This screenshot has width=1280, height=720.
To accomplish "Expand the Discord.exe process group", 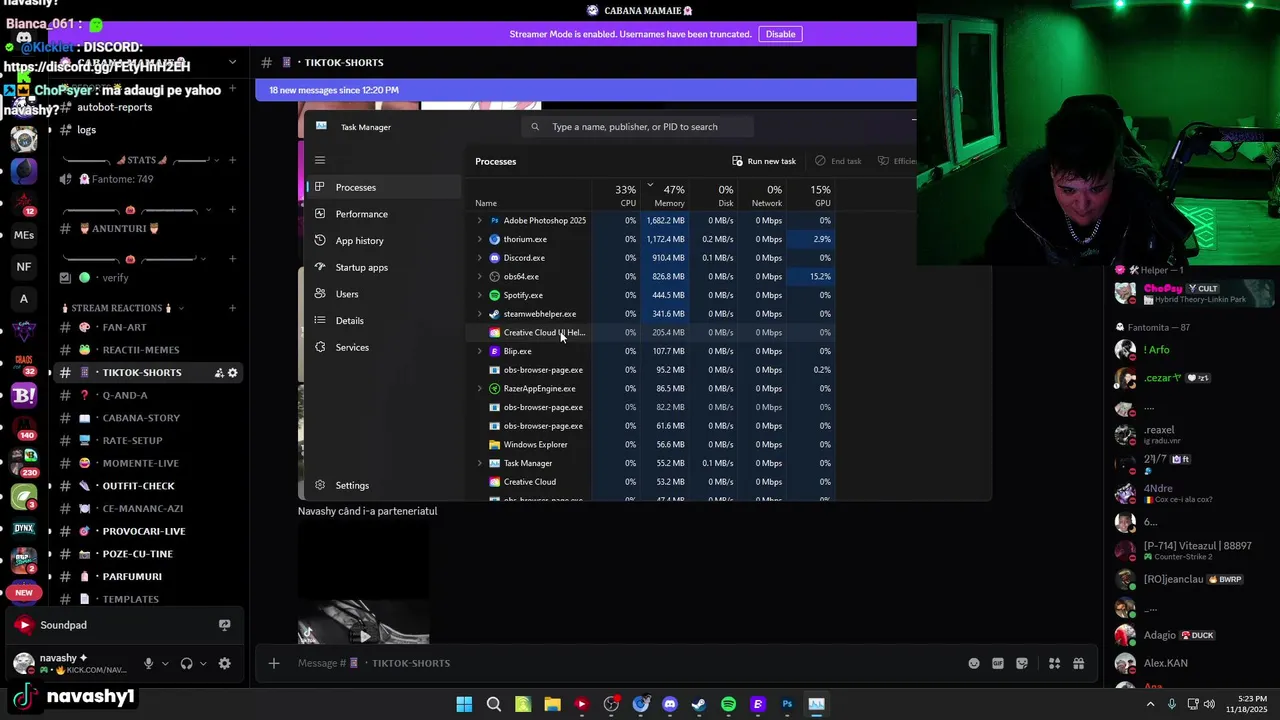I will click(479, 258).
